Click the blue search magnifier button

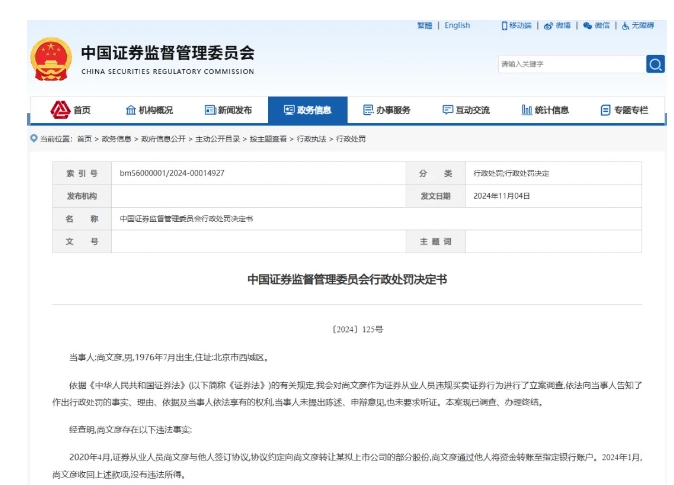(x=656, y=64)
